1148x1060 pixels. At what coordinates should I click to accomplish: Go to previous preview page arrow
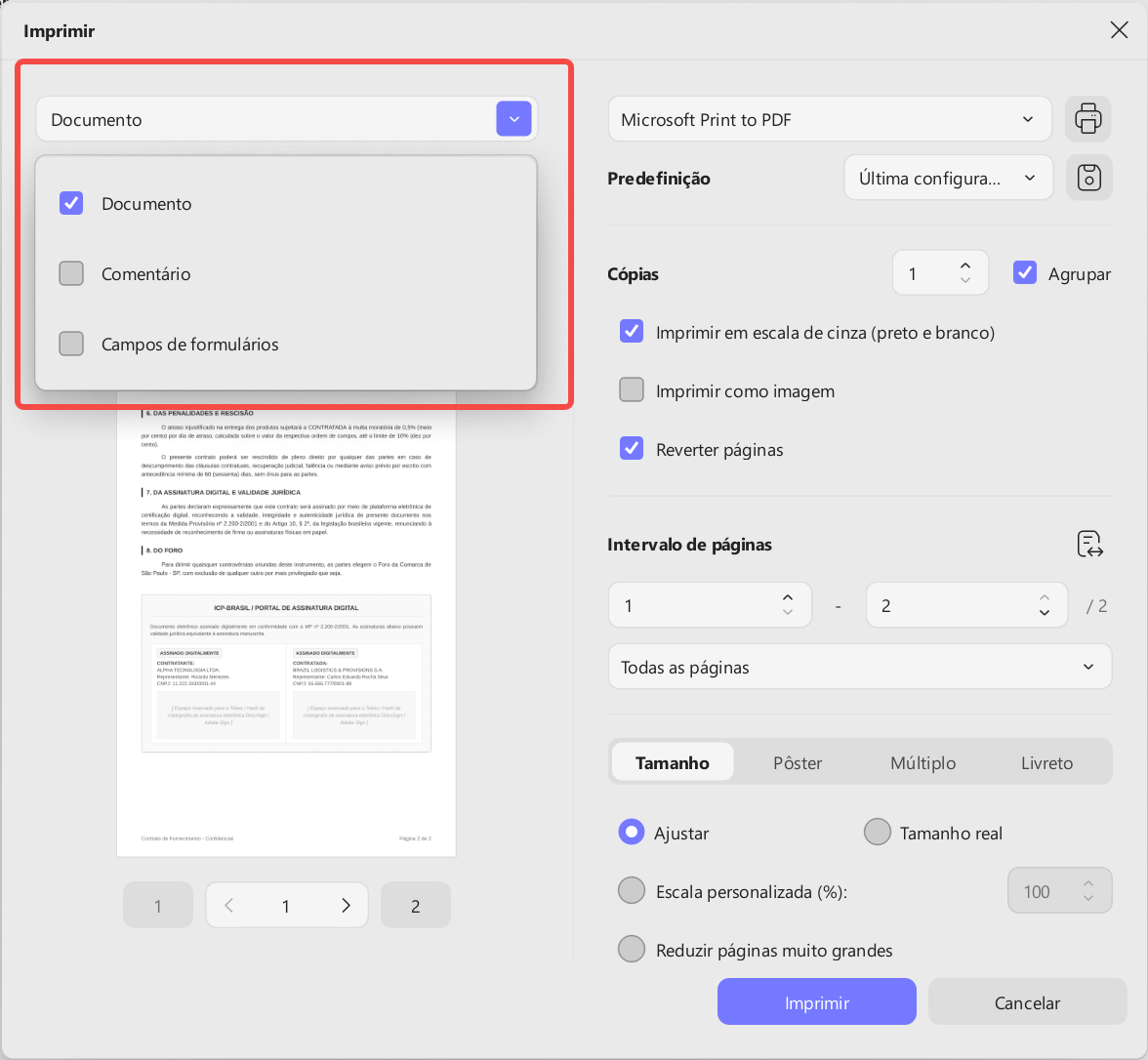(x=229, y=906)
